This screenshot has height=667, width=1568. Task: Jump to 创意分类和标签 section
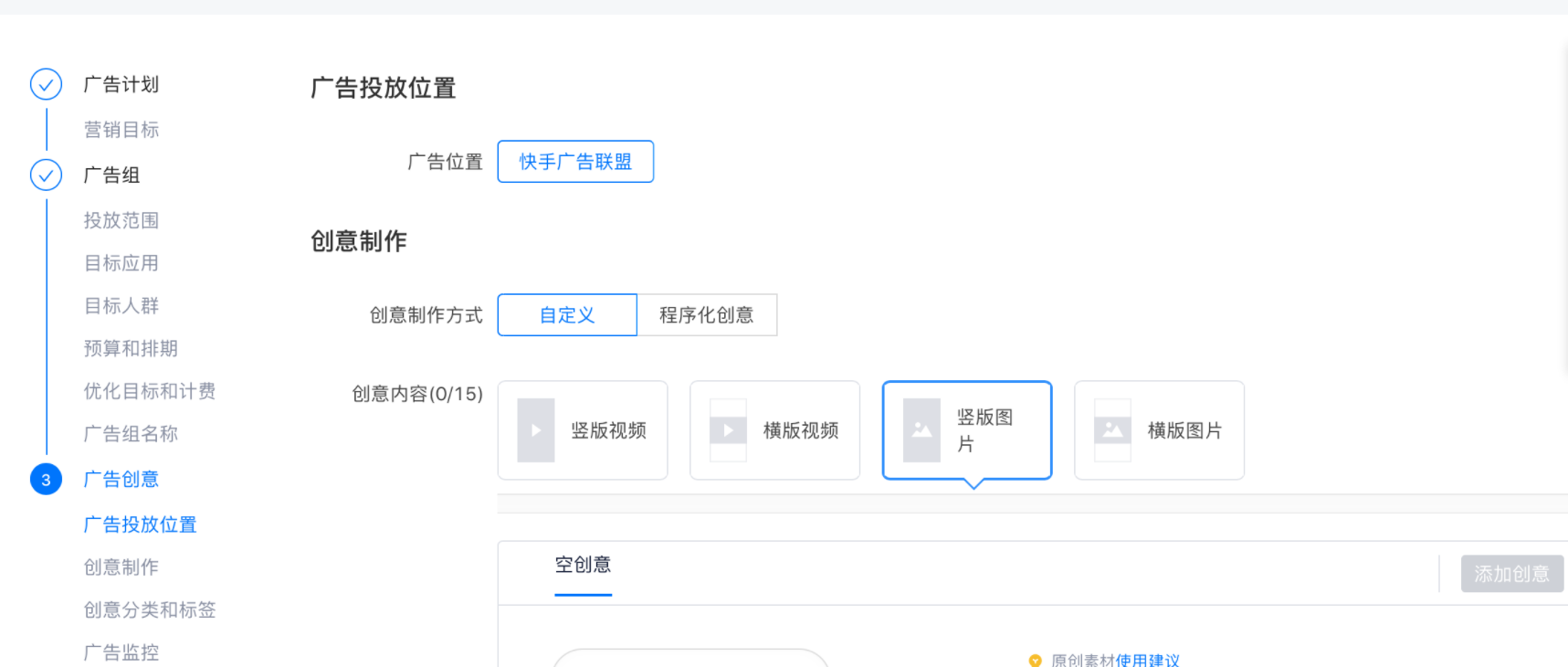[x=150, y=609]
